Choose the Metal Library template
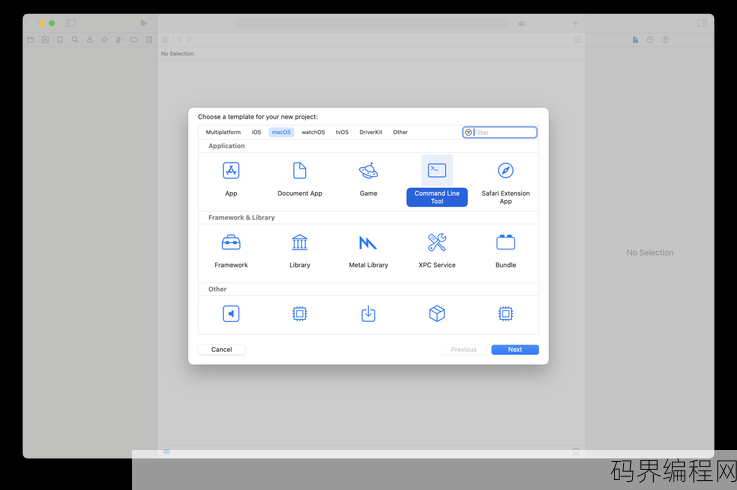Screen dimensions: 737x490 pos(368,243)
